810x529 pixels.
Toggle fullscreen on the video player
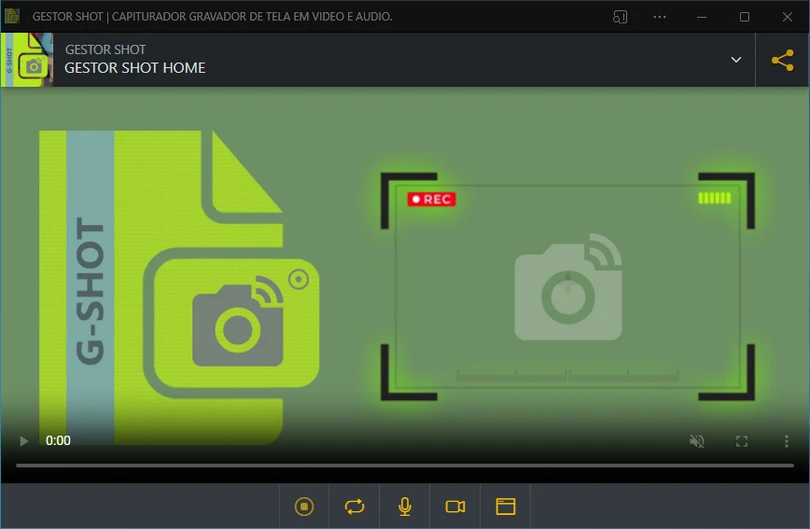[x=742, y=441]
